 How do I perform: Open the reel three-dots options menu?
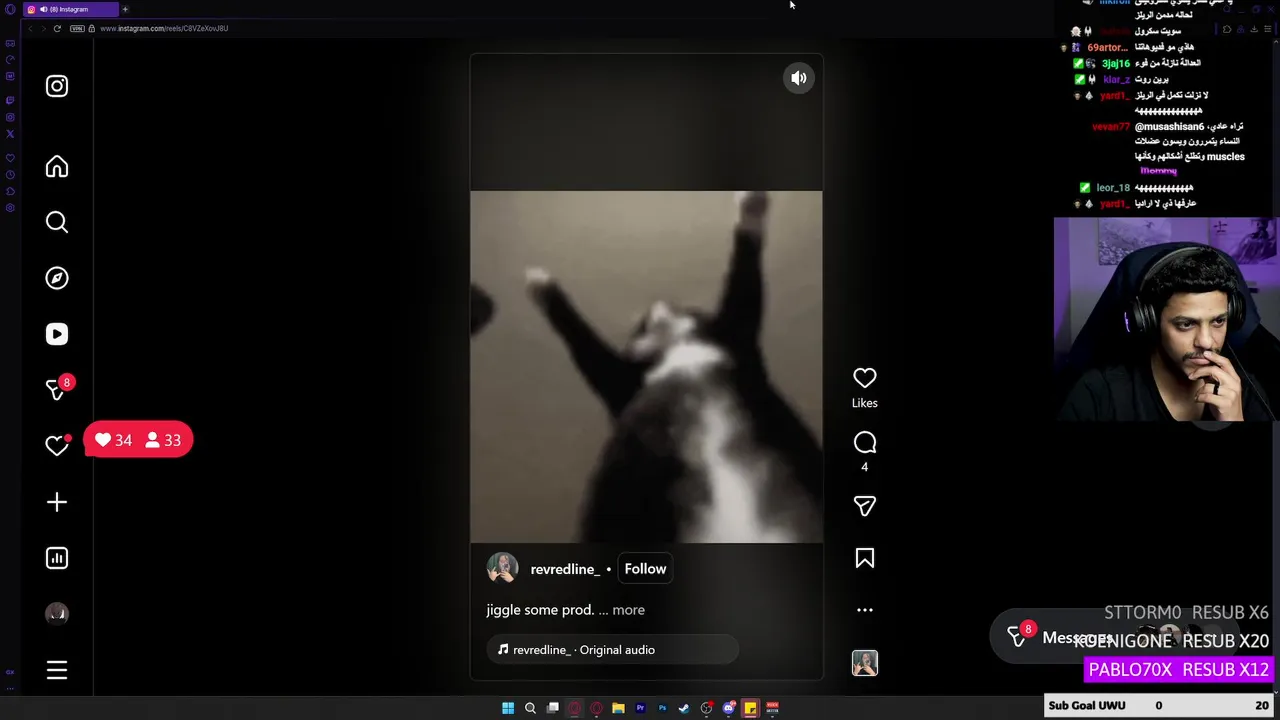click(865, 610)
